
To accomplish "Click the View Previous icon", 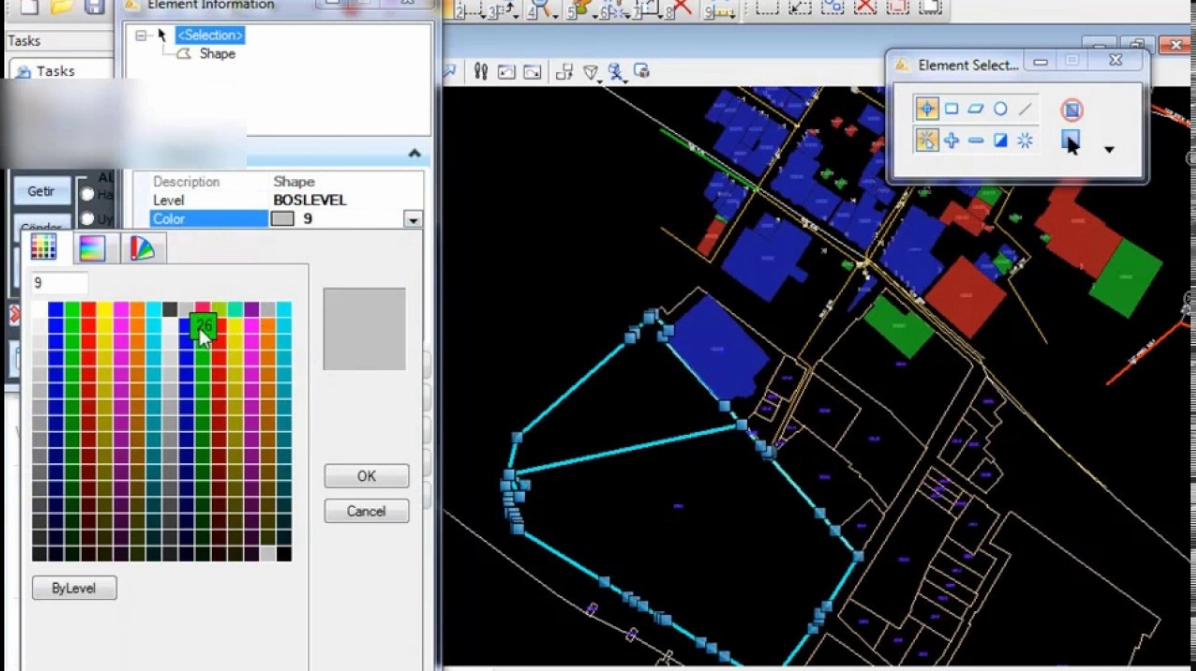I will click(506, 72).
